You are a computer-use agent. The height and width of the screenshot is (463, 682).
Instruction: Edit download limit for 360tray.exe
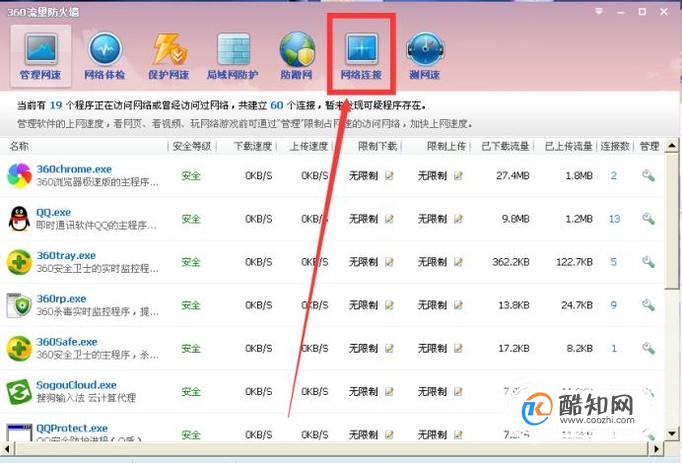click(x=389, y=262)
